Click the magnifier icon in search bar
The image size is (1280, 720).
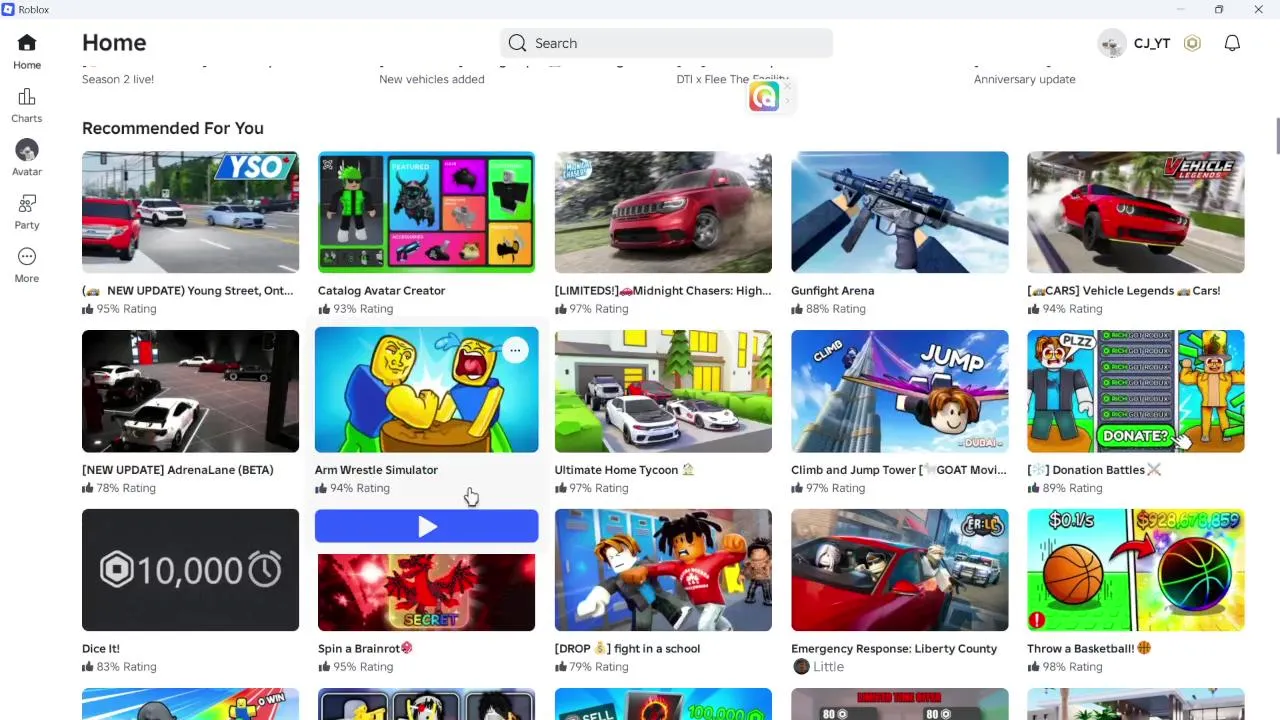(517, 43)
